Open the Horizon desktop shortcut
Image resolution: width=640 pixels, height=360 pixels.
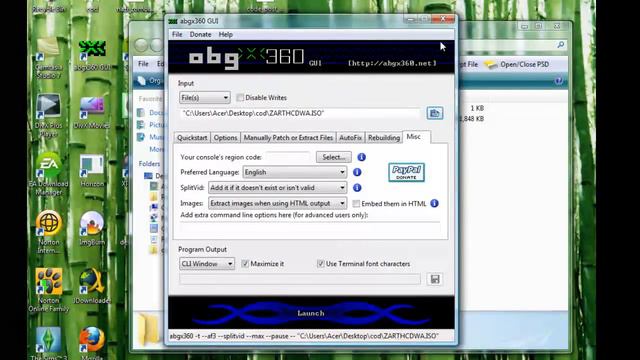(x=92, y=171)
